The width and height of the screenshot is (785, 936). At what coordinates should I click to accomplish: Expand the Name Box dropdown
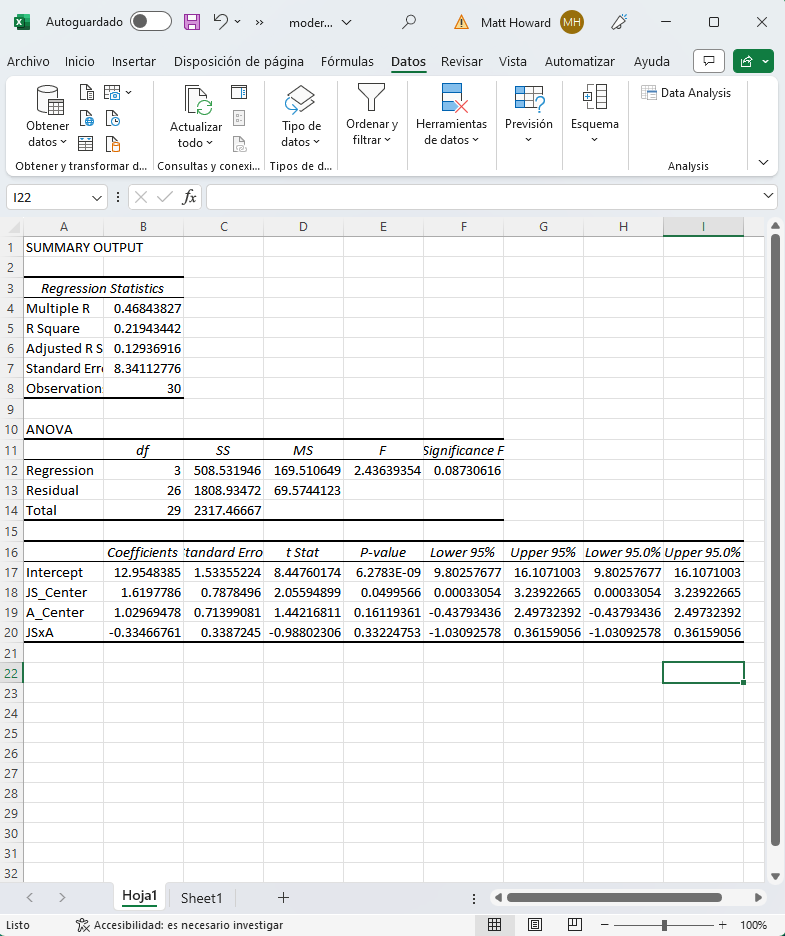(97, 197)
